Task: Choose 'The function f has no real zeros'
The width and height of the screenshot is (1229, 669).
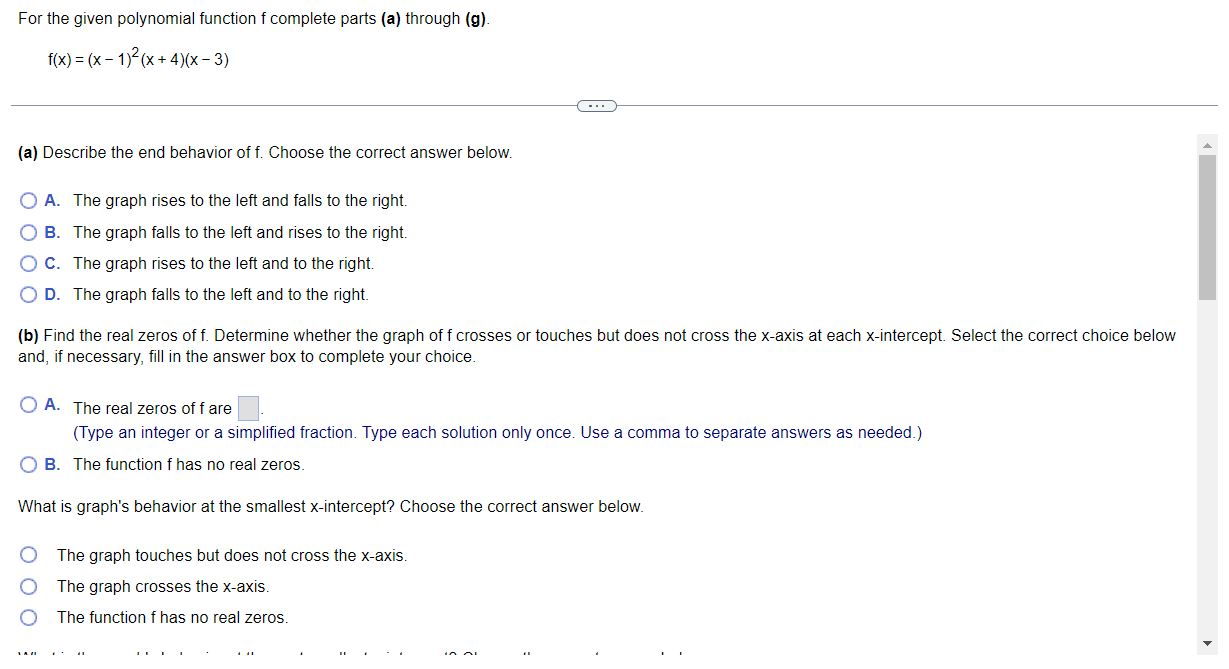Action: pyautogui.click(x=30, y=616)
